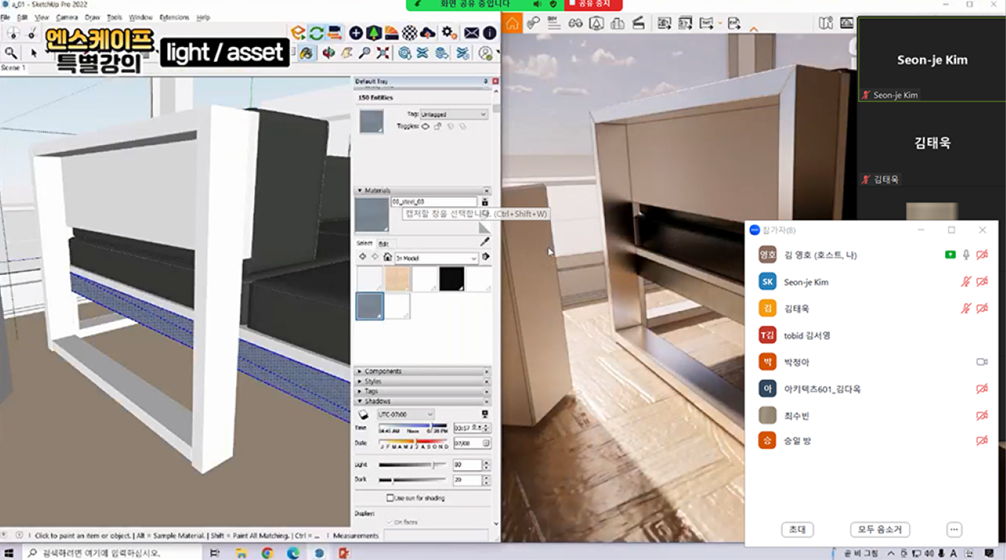Select the SketchUp Zoom Extents tool
1006x560 pixels.
(383, 53)
